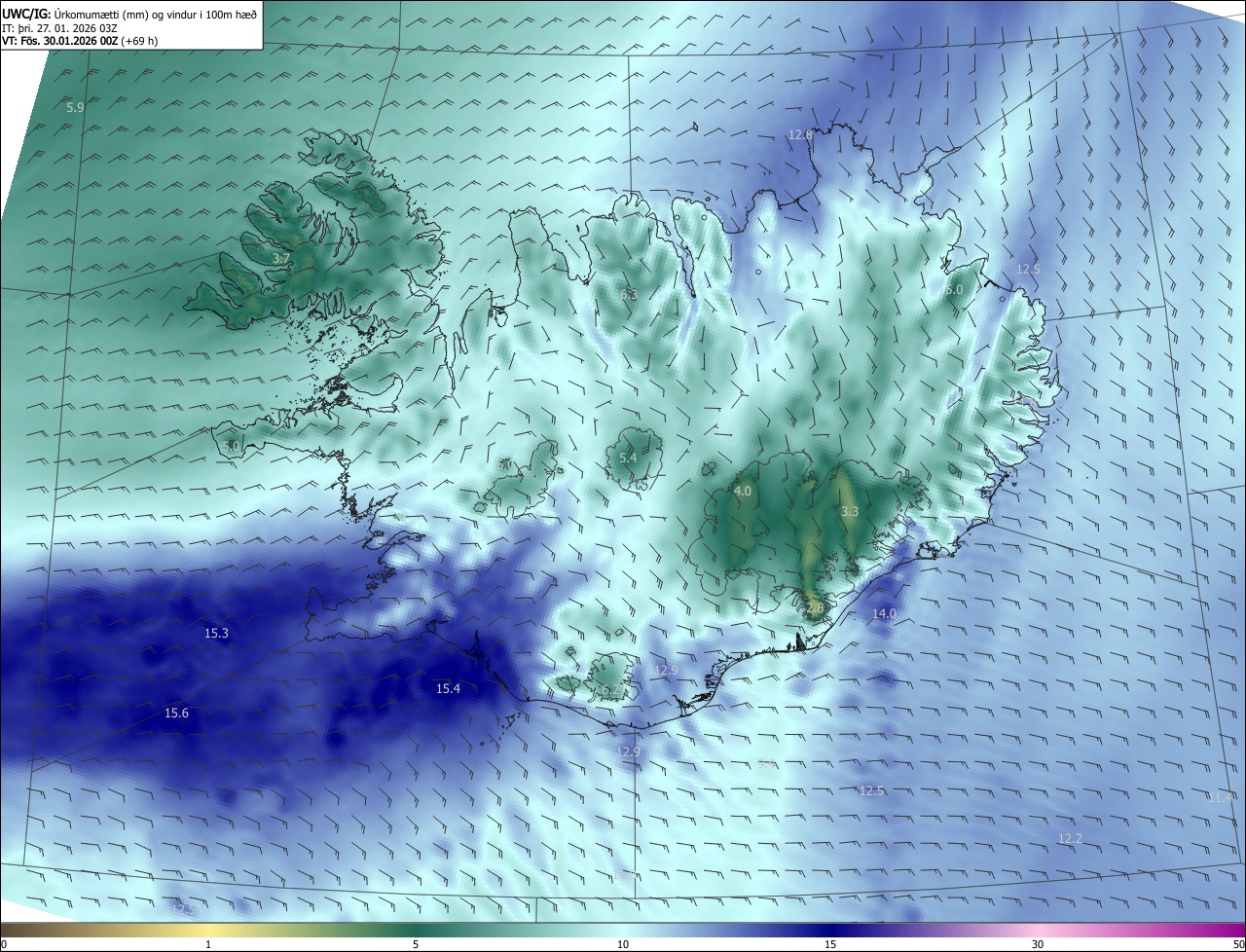Image resolution: width=1246 pixels, height=952 pixels.
Task: Click the color scale tick labeled 15
Action: coord(830,944)
